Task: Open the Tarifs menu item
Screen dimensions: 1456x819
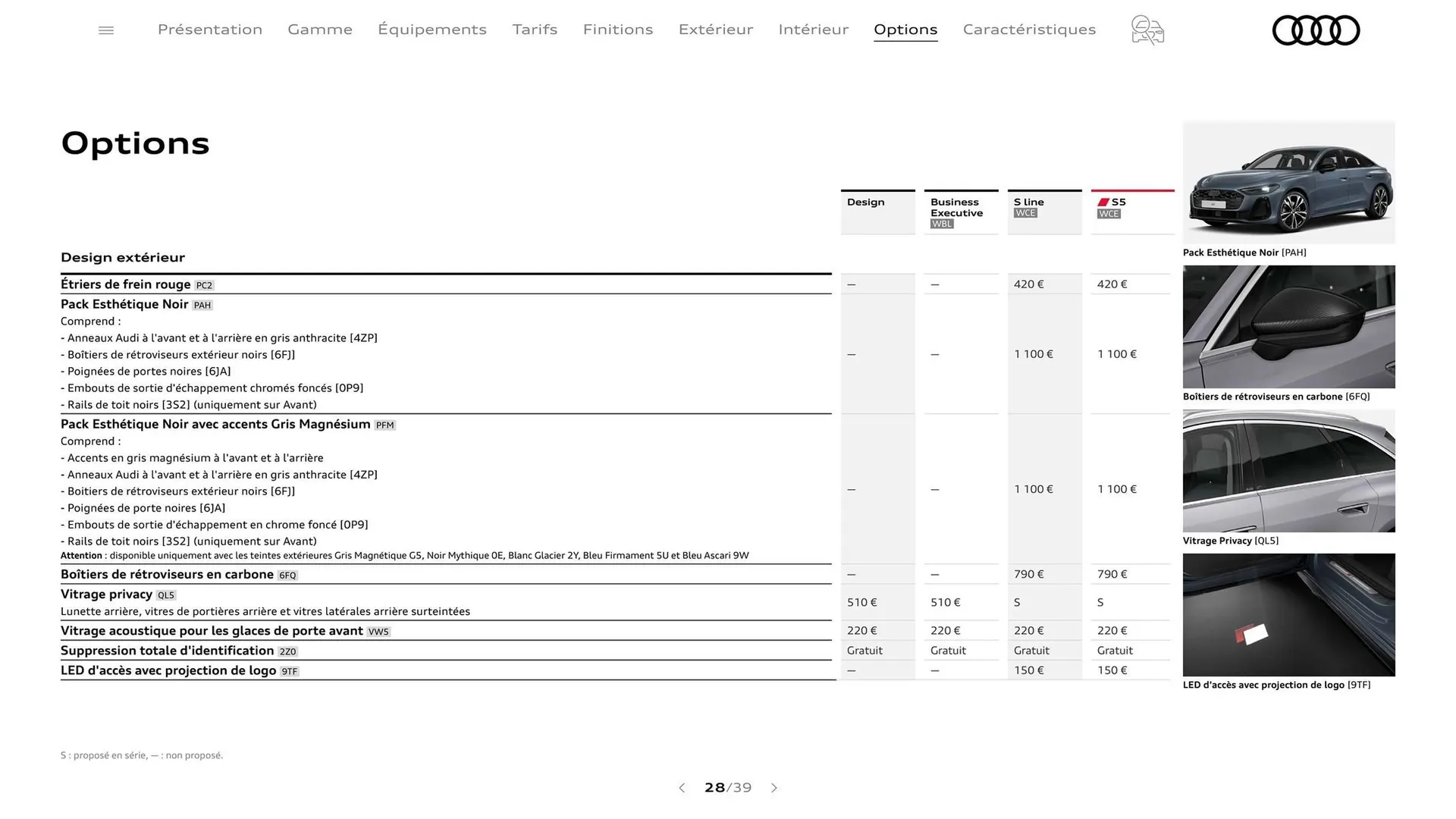Action: tap(535, 30)
